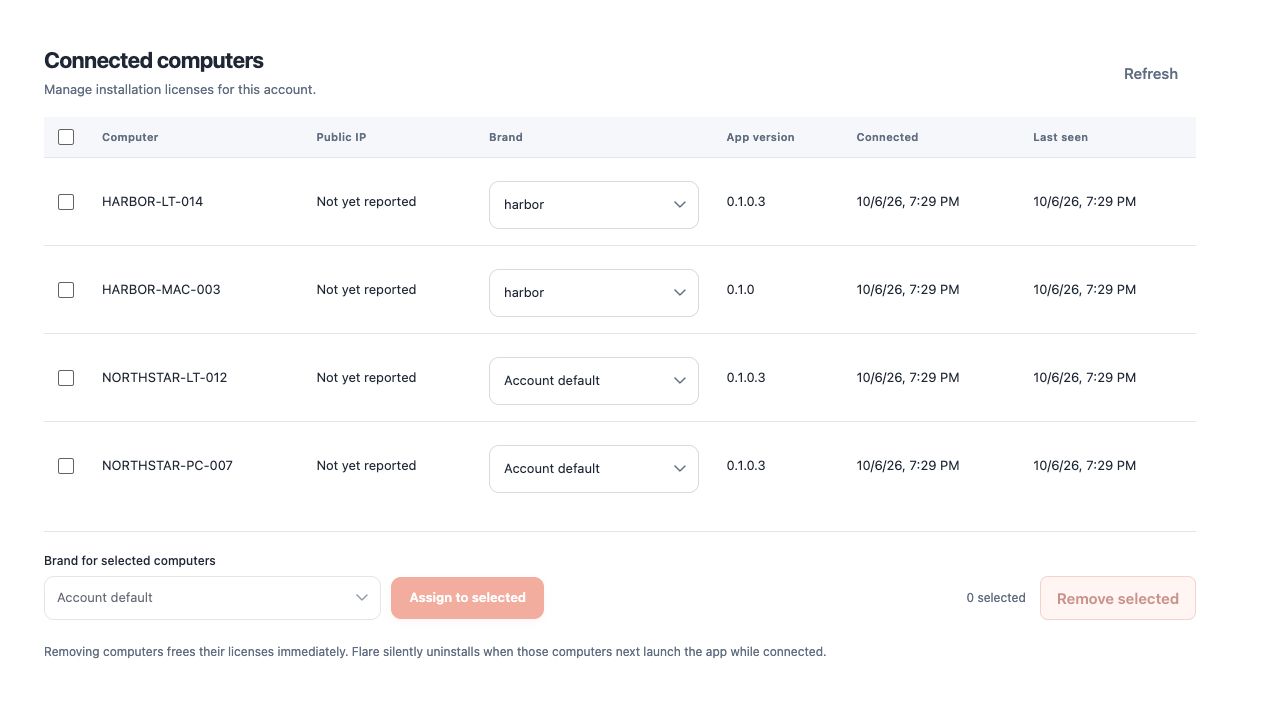Screen dimensions: 1280x720
Task: Check the box for HARBOR-LT-014
Action: click(66, 202)
